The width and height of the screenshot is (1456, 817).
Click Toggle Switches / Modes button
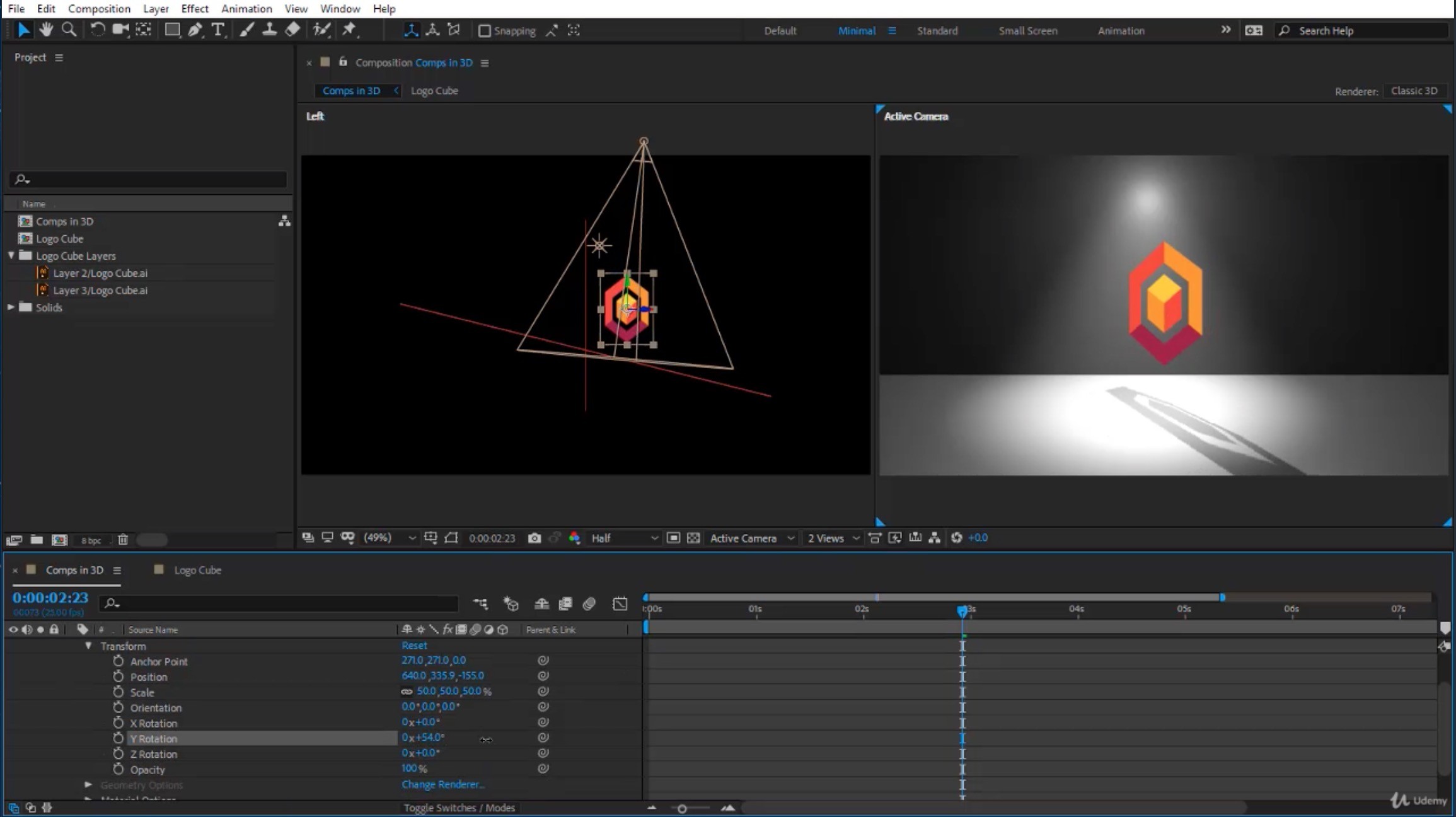click(459, 808)
